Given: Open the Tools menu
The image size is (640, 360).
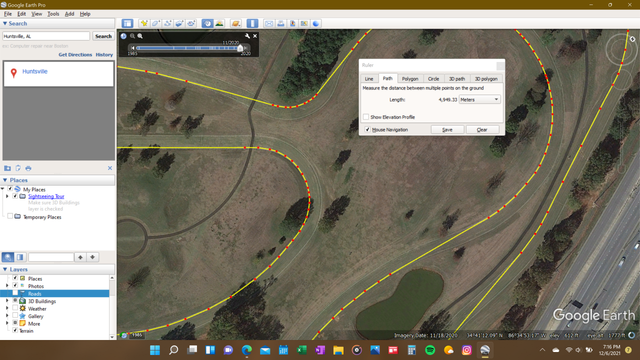Looking at the screenshot, I should pyautogui.click(x=53, y=14).
